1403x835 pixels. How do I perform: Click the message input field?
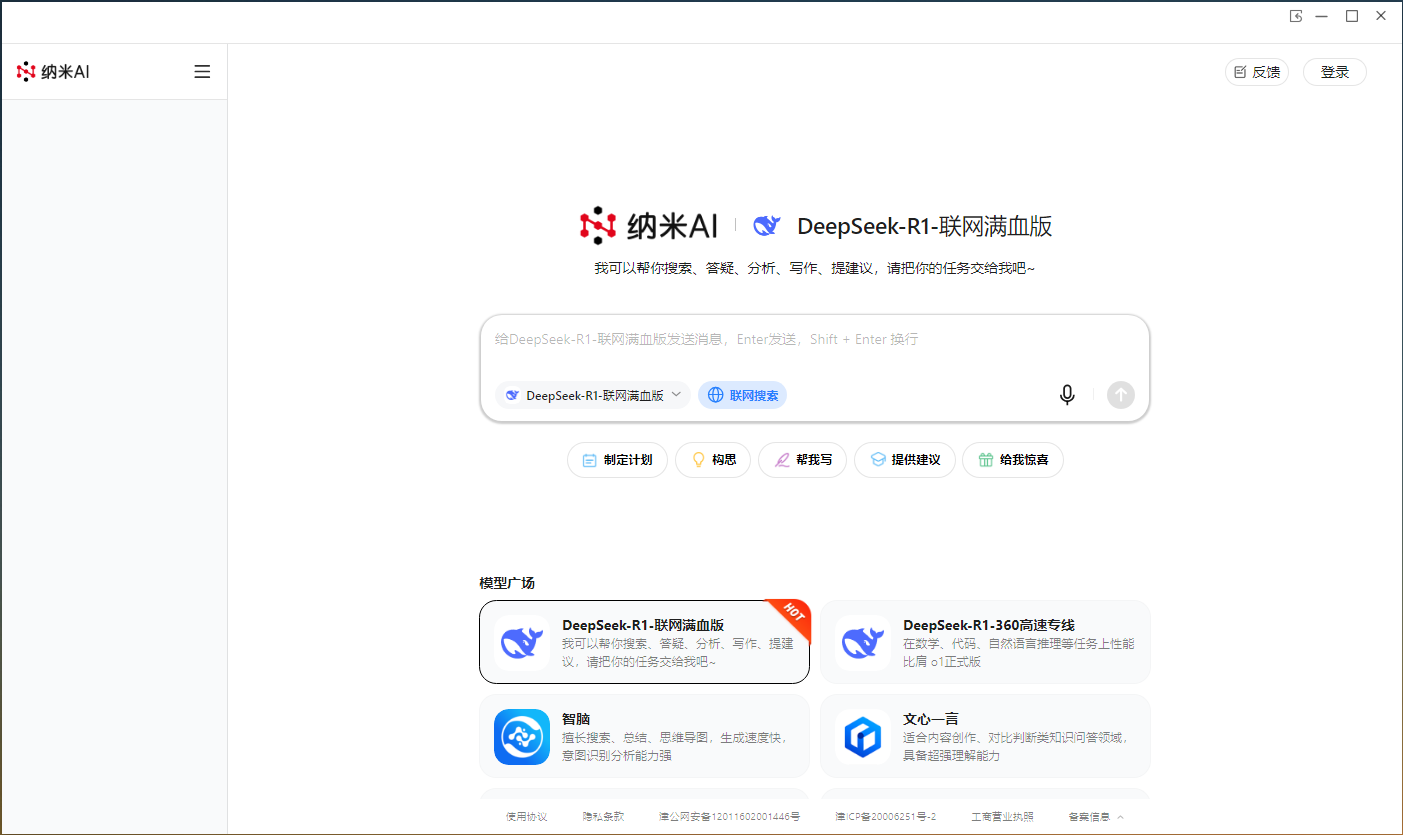814,340
